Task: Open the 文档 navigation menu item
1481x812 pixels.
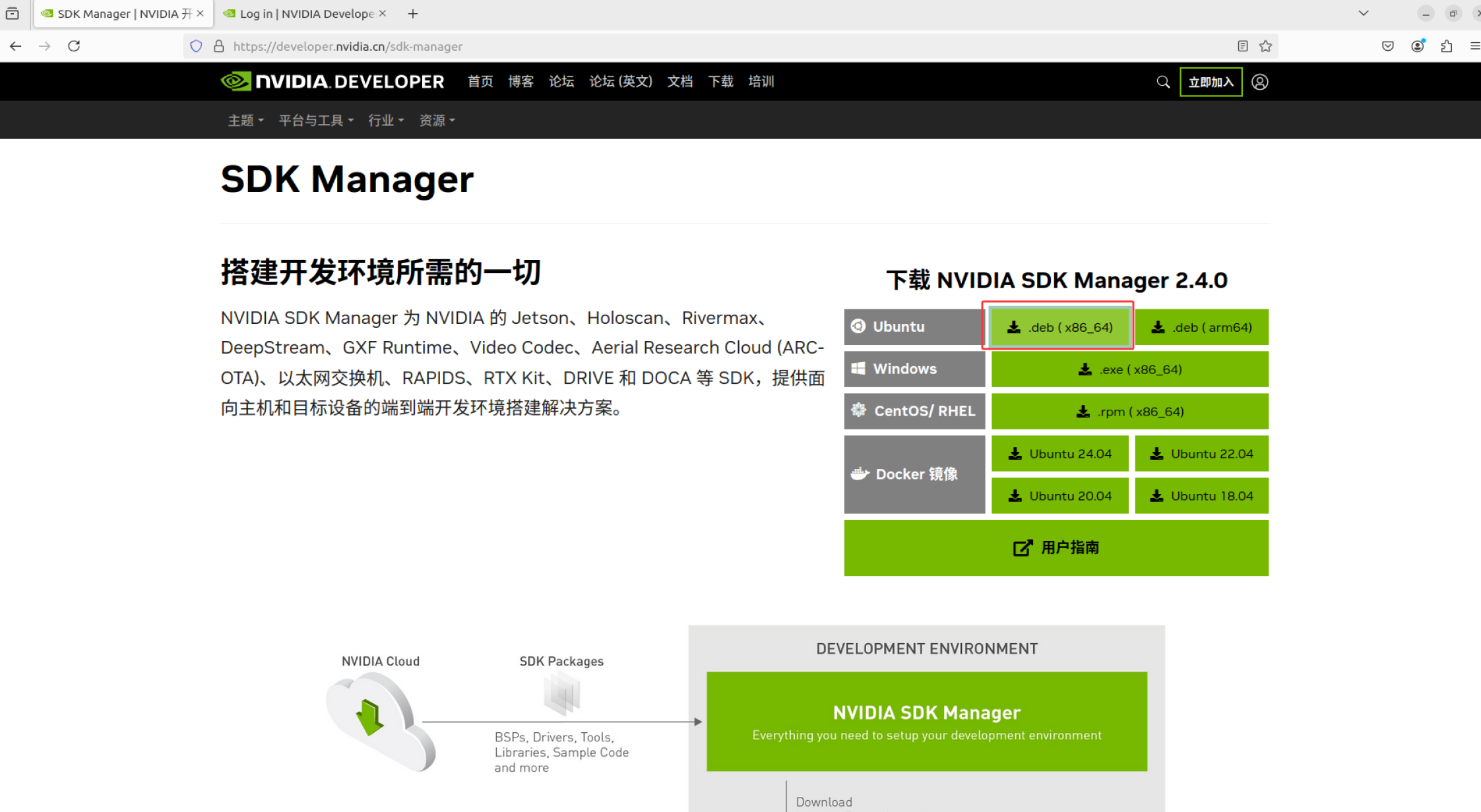Action: (679, 81)
